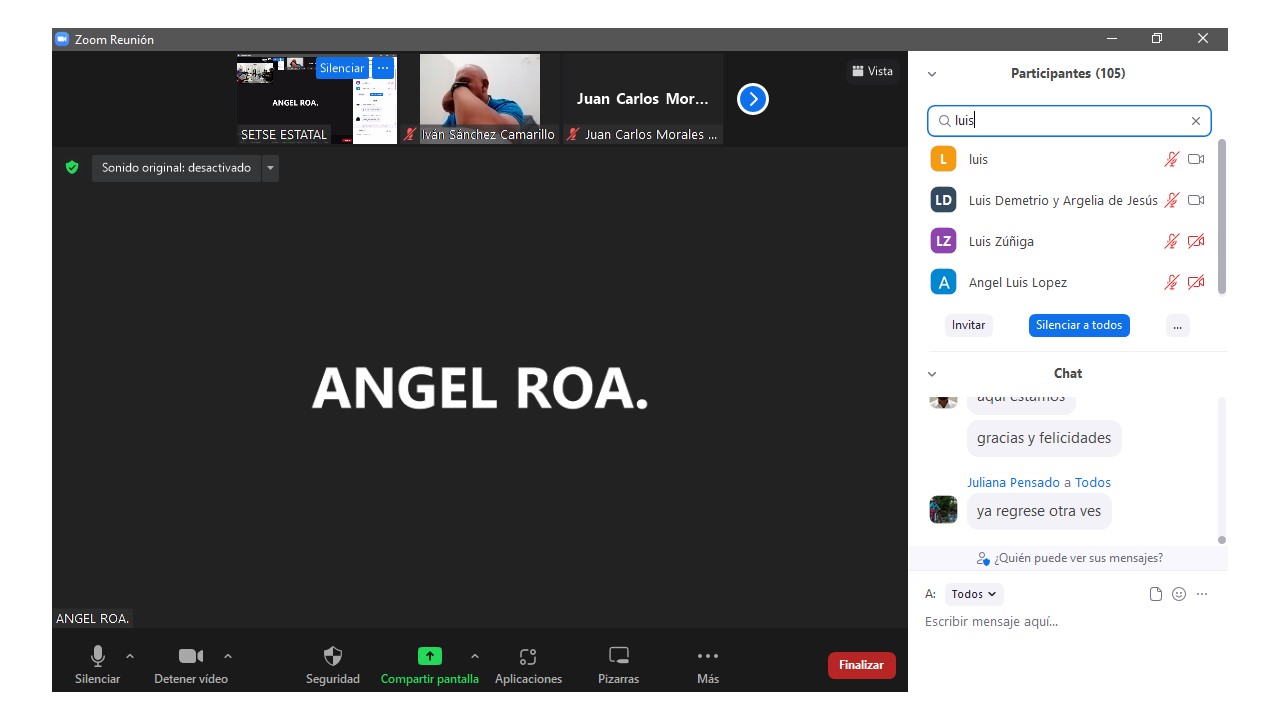Open the Seguridad shield menu
1280x720 pixels.
pyautogui.click(x=333, y=665)
